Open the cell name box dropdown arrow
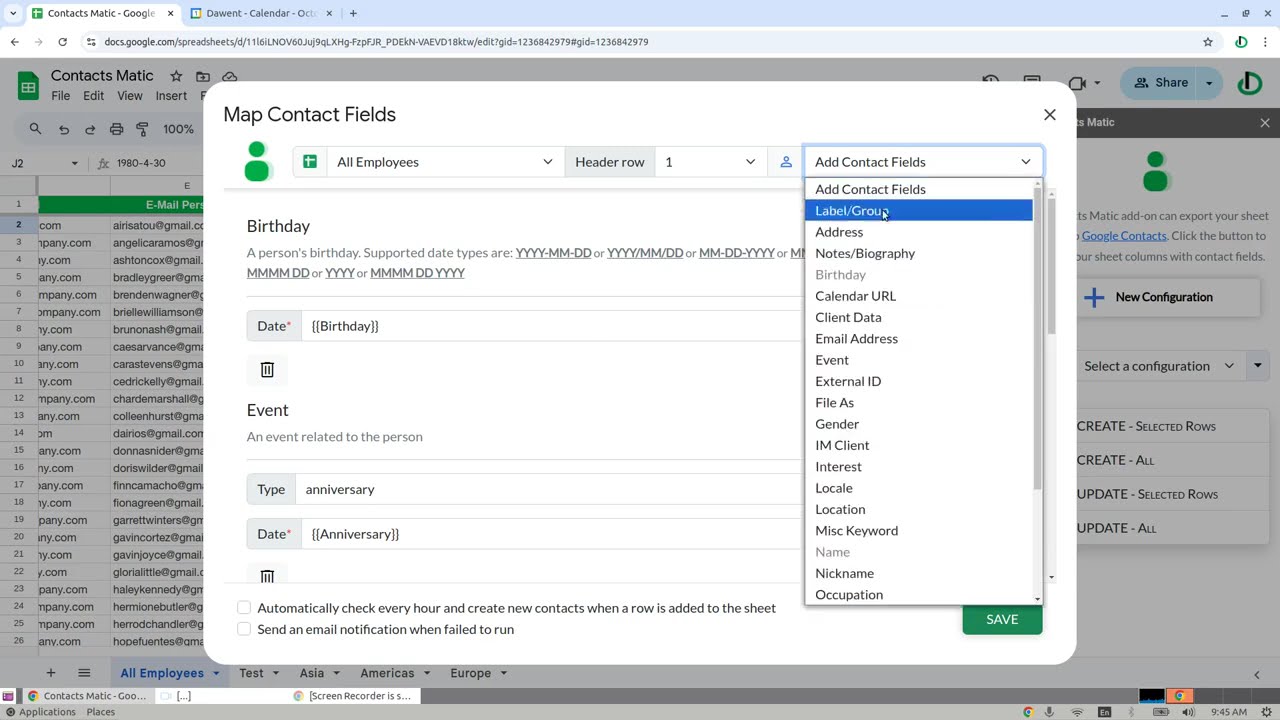 click(x=74, y=163)
